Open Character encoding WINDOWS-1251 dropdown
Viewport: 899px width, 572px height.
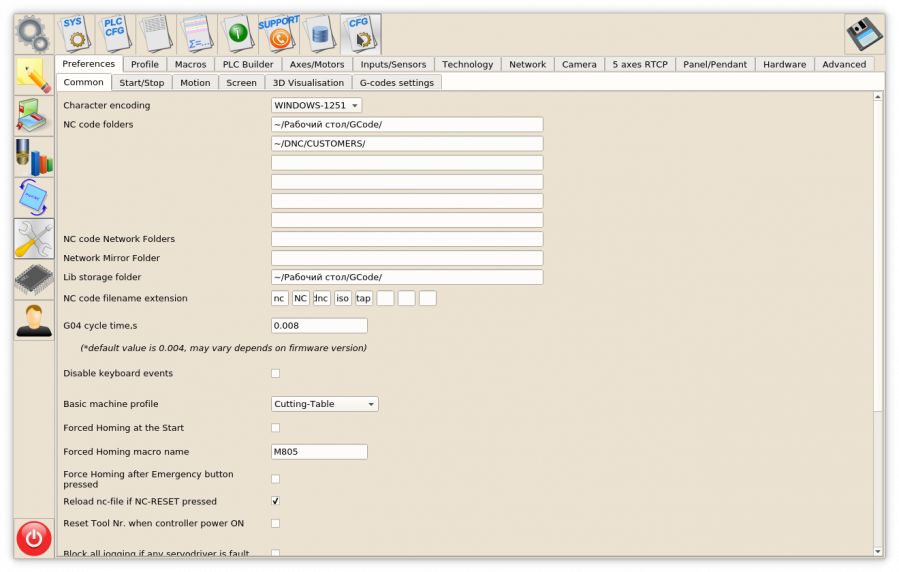point(316,105)
